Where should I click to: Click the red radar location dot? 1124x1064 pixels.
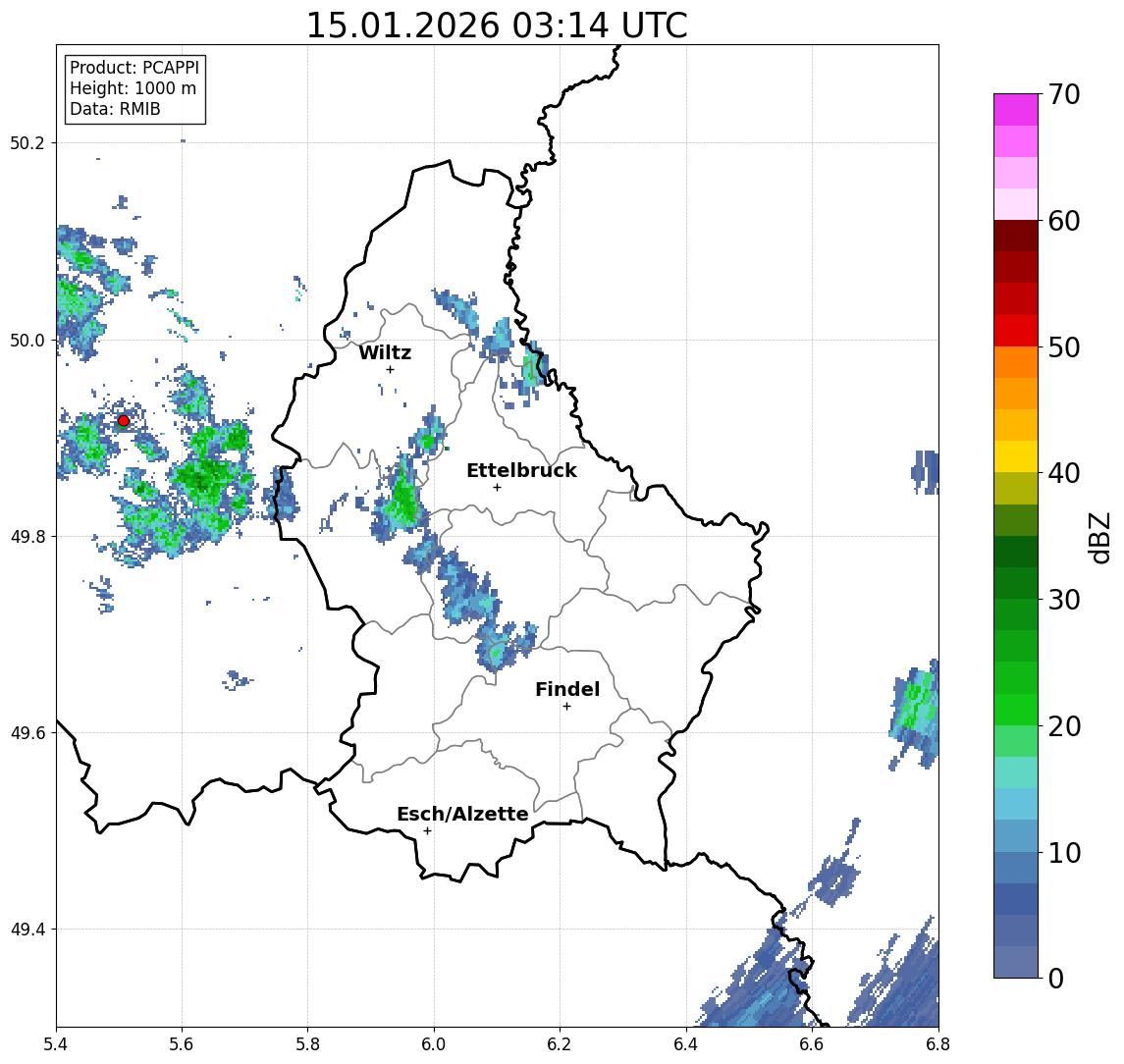pyautogui.click(x=124, y=421)
